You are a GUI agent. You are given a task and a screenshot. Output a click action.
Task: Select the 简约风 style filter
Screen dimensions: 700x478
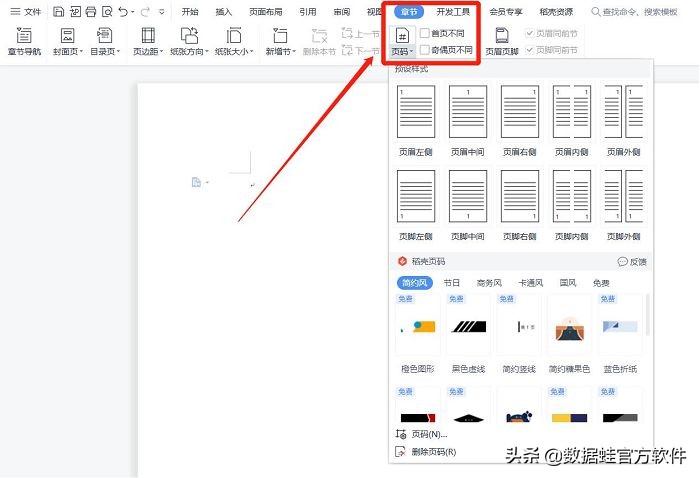(414, 283)
